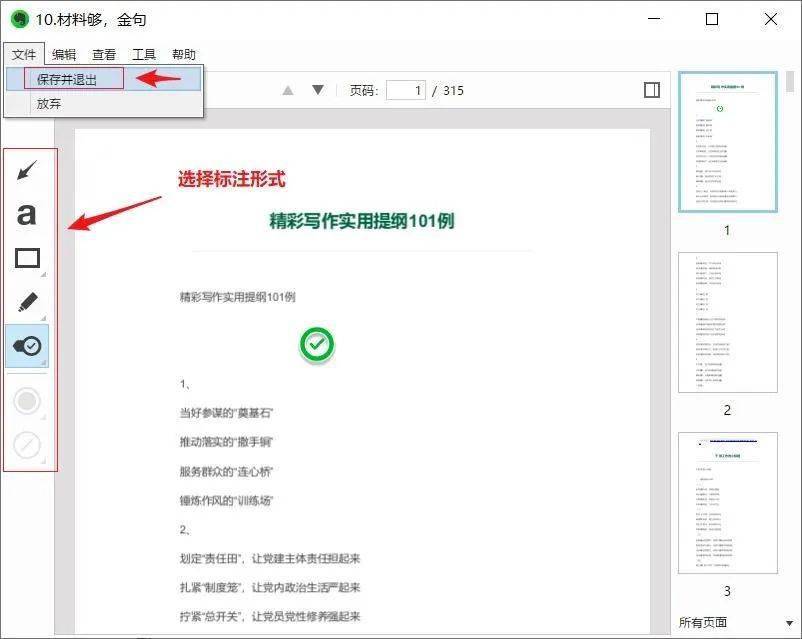802x639 pixels.
Task: Toggle the thumbnail sidebar panel
Action: coord(652,90)
